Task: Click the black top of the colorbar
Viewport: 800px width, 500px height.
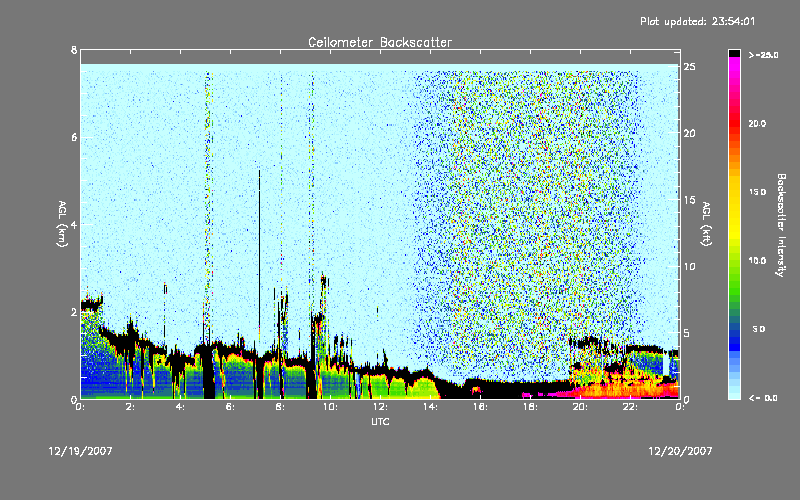Action: tap(734, 53)
